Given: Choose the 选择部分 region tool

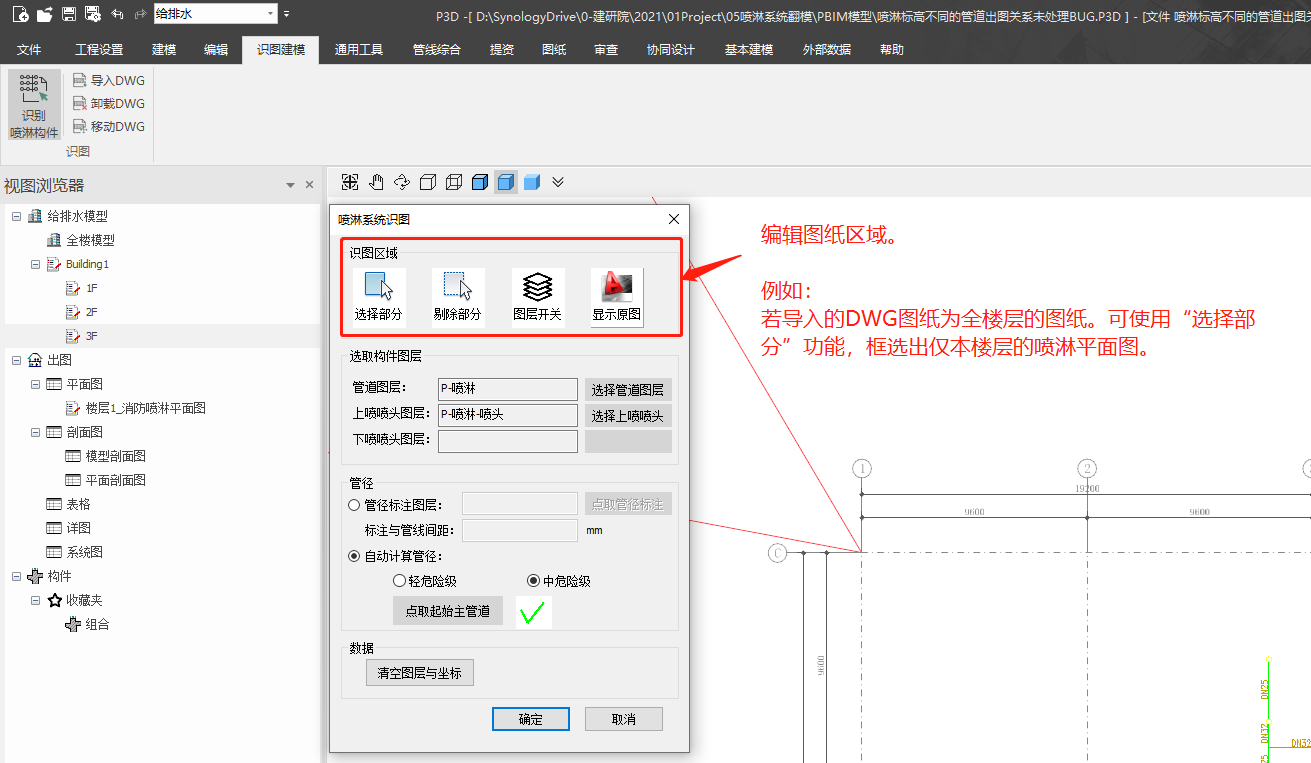Looking at the screenshot, I should [378, 297].
